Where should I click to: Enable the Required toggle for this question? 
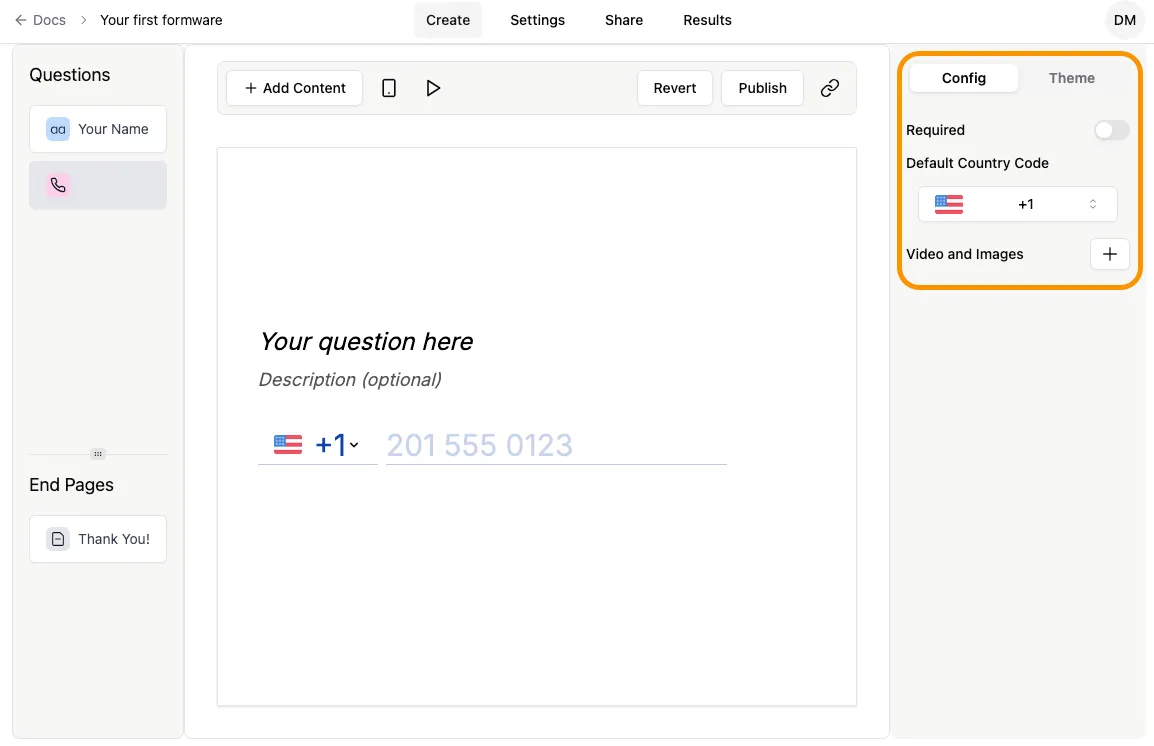pyautogui.click(x=1111, y=130)
